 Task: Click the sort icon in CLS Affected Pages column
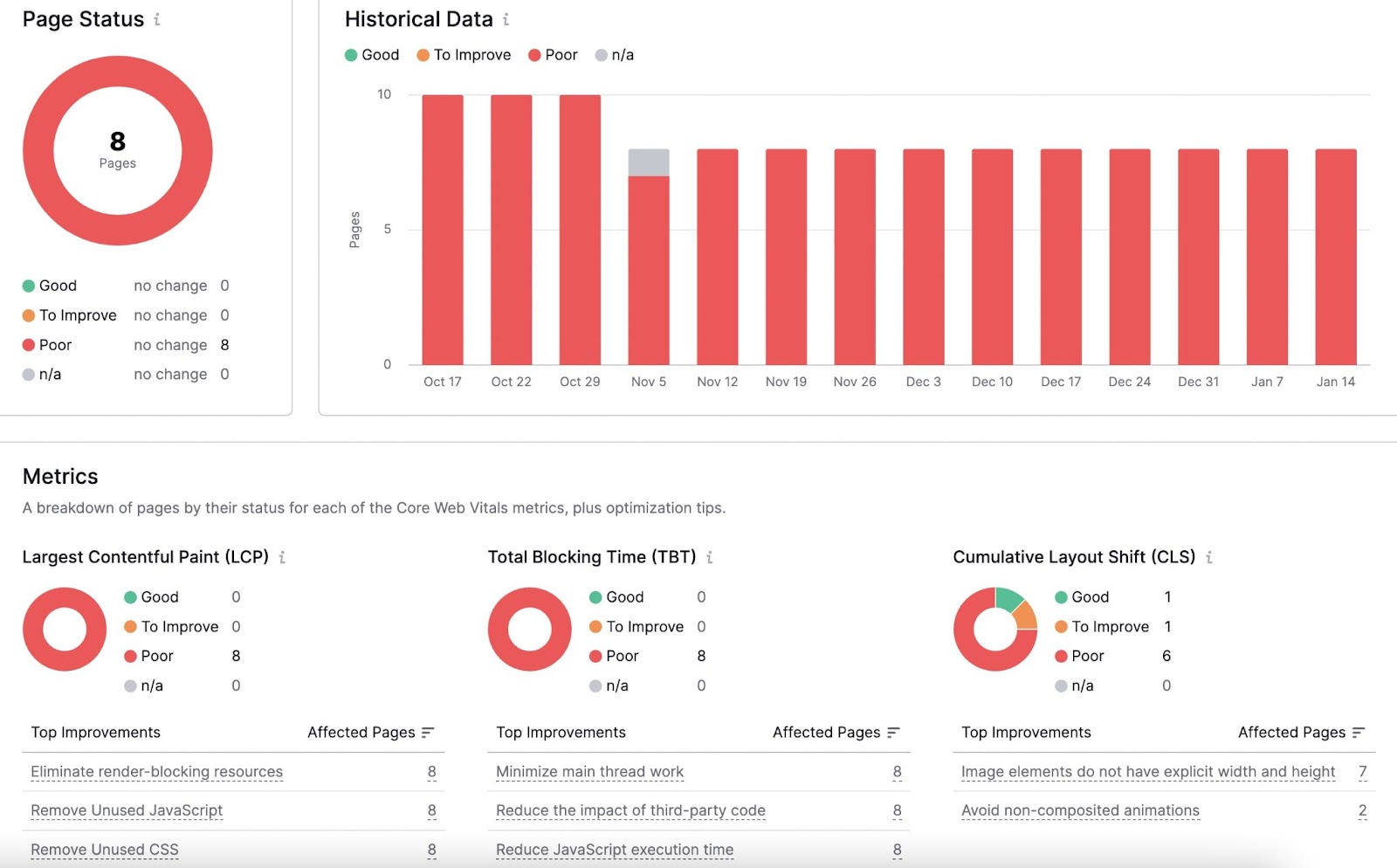tap(1359, 732)
